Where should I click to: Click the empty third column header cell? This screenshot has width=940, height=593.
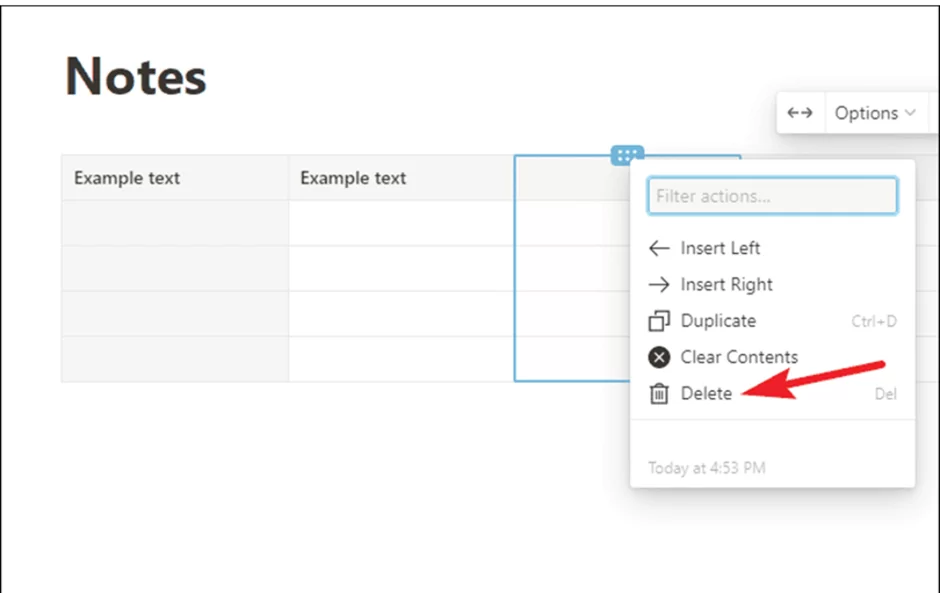click(x=571, y=177)
